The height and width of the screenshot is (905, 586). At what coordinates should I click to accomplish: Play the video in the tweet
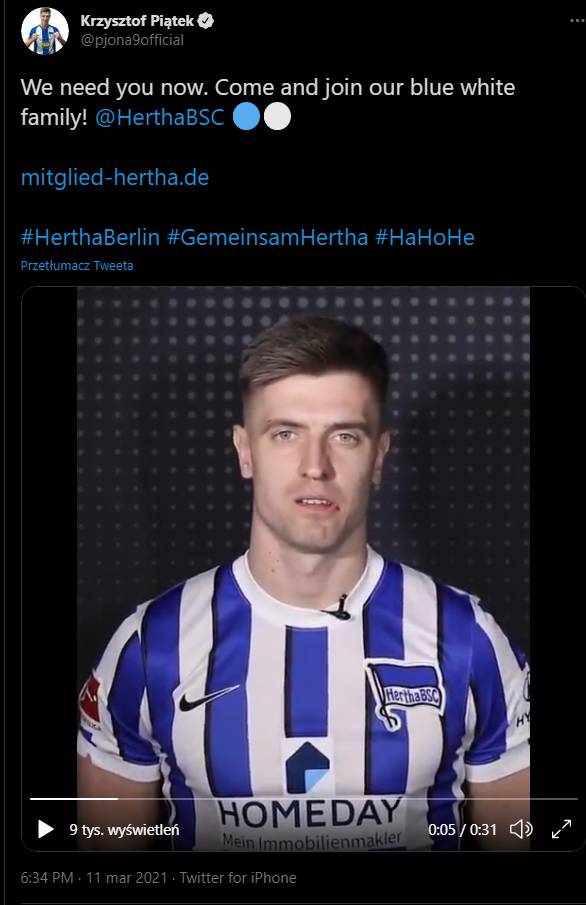tap(45, 829)
